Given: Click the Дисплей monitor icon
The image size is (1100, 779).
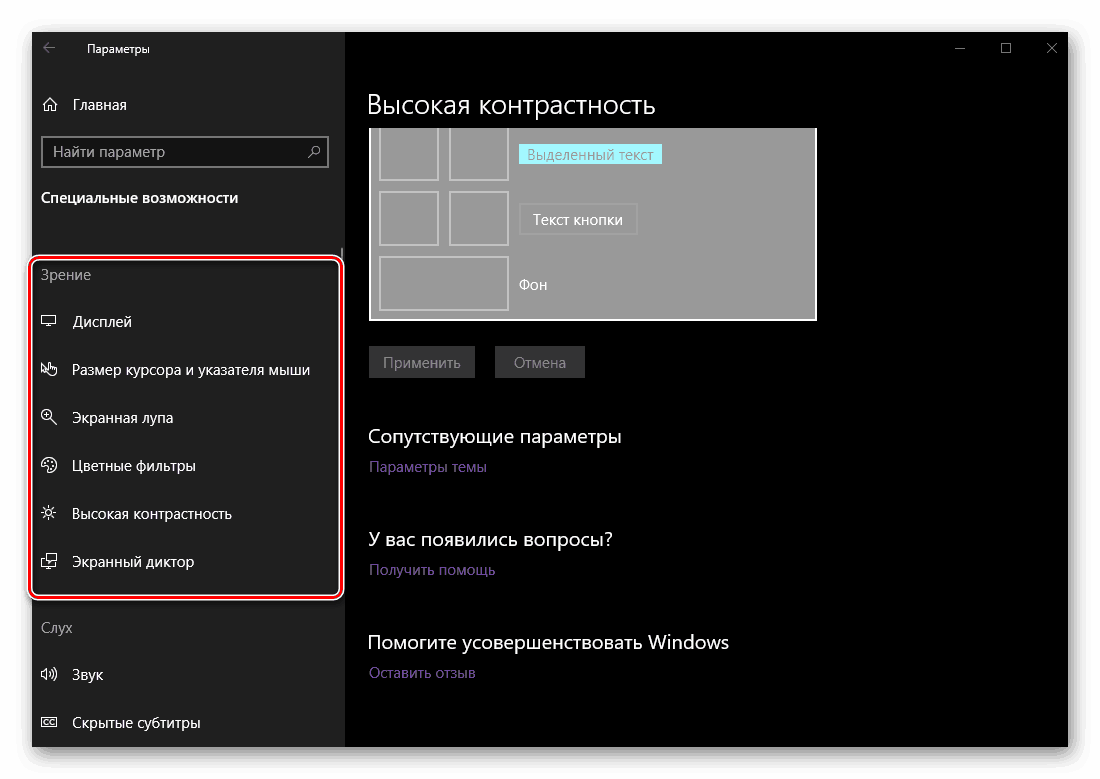Looking at the screenshot, I should point(48,321).
